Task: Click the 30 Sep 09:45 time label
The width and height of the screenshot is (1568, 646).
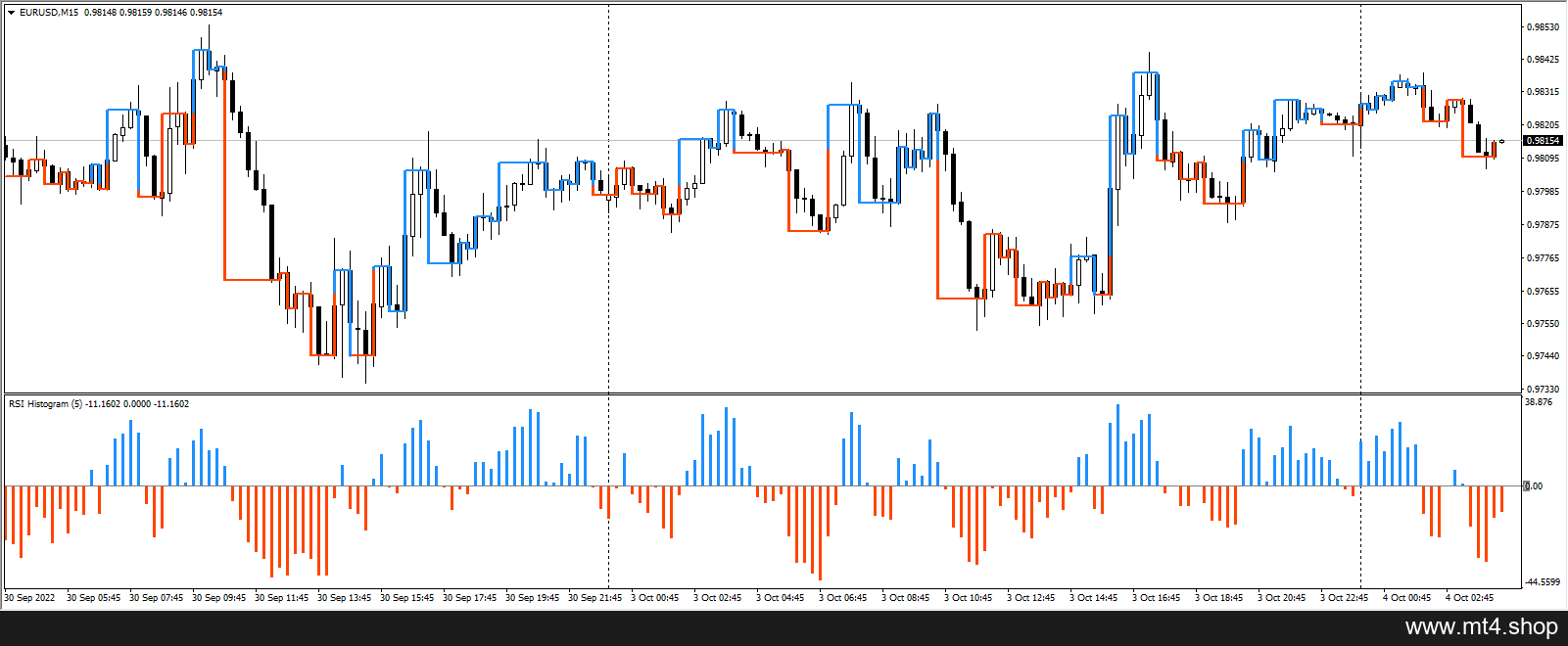Action: 219,598
